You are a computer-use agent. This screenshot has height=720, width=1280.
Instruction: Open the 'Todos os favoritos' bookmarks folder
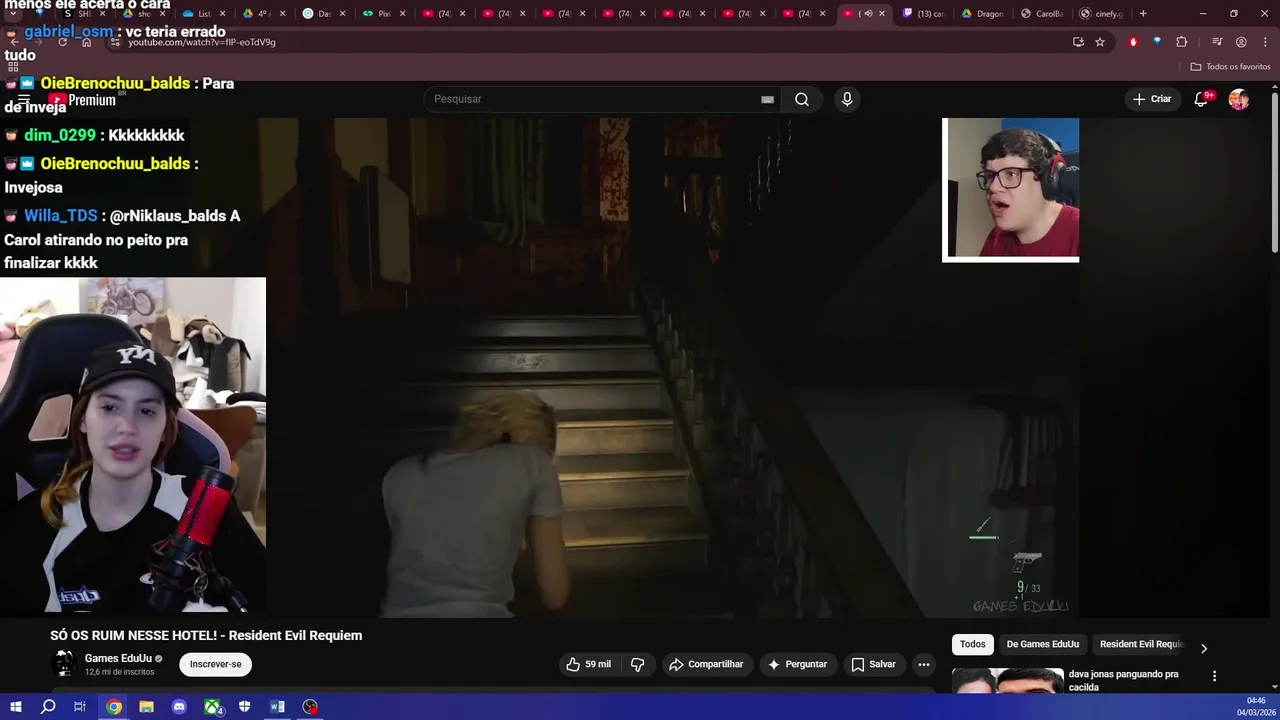point(1230,67)
